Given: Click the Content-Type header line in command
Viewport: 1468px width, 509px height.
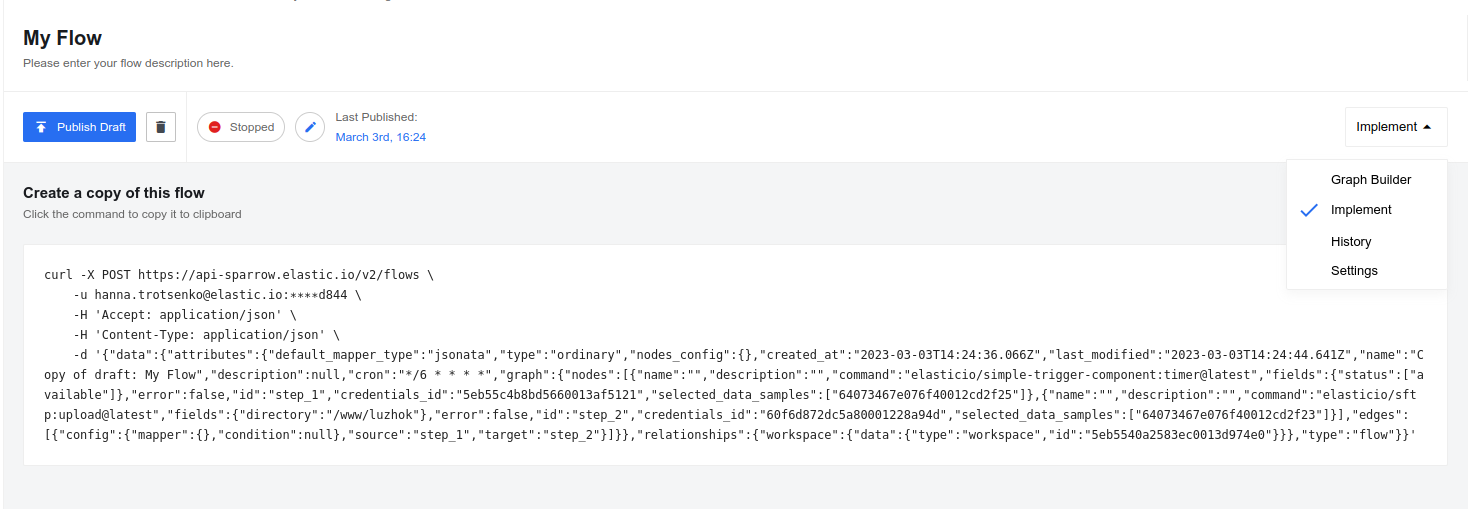Looking at the screenshot, I should 206,335.
